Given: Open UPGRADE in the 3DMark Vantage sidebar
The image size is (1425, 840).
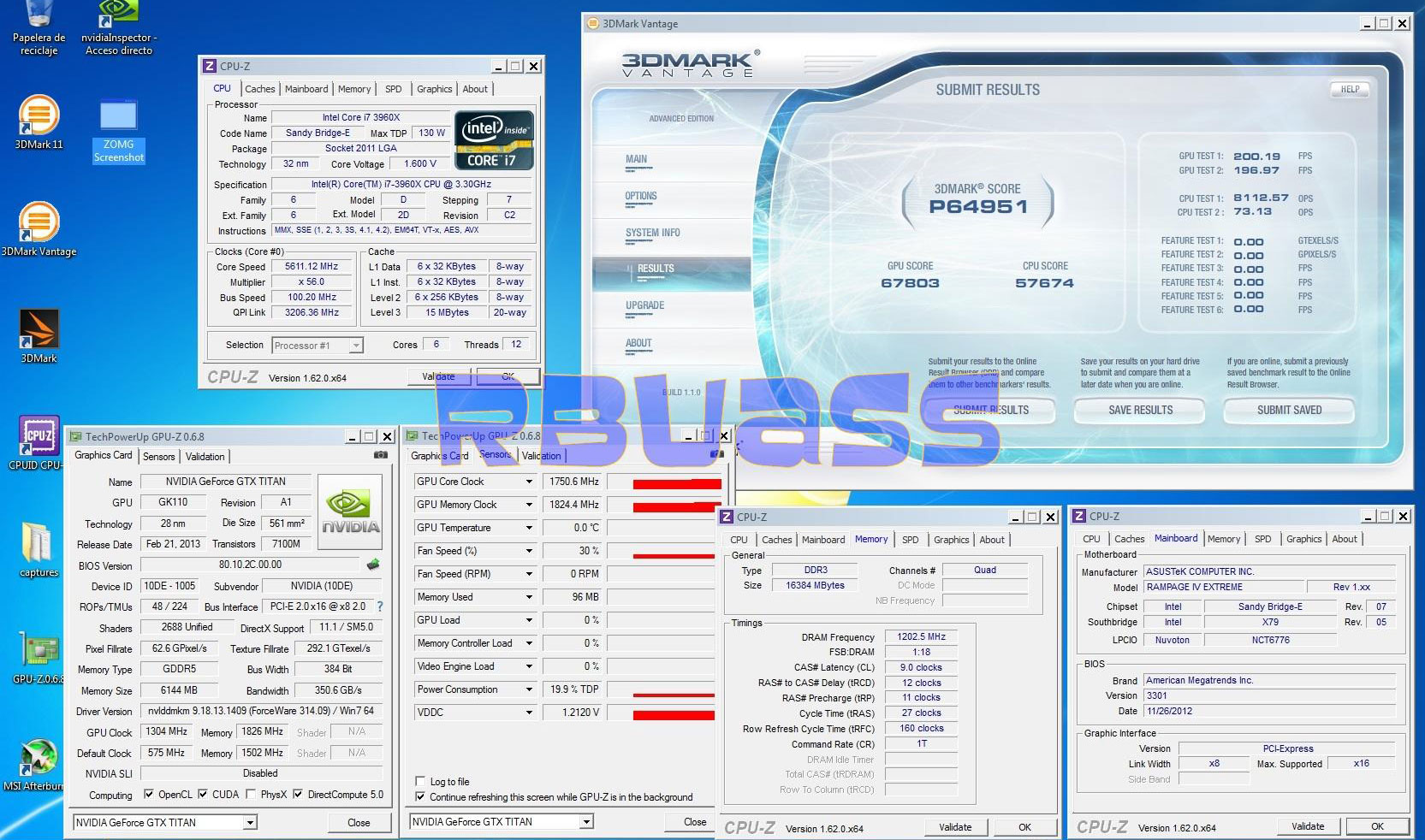Looking at the screenshot, I should tap(645, 306).
